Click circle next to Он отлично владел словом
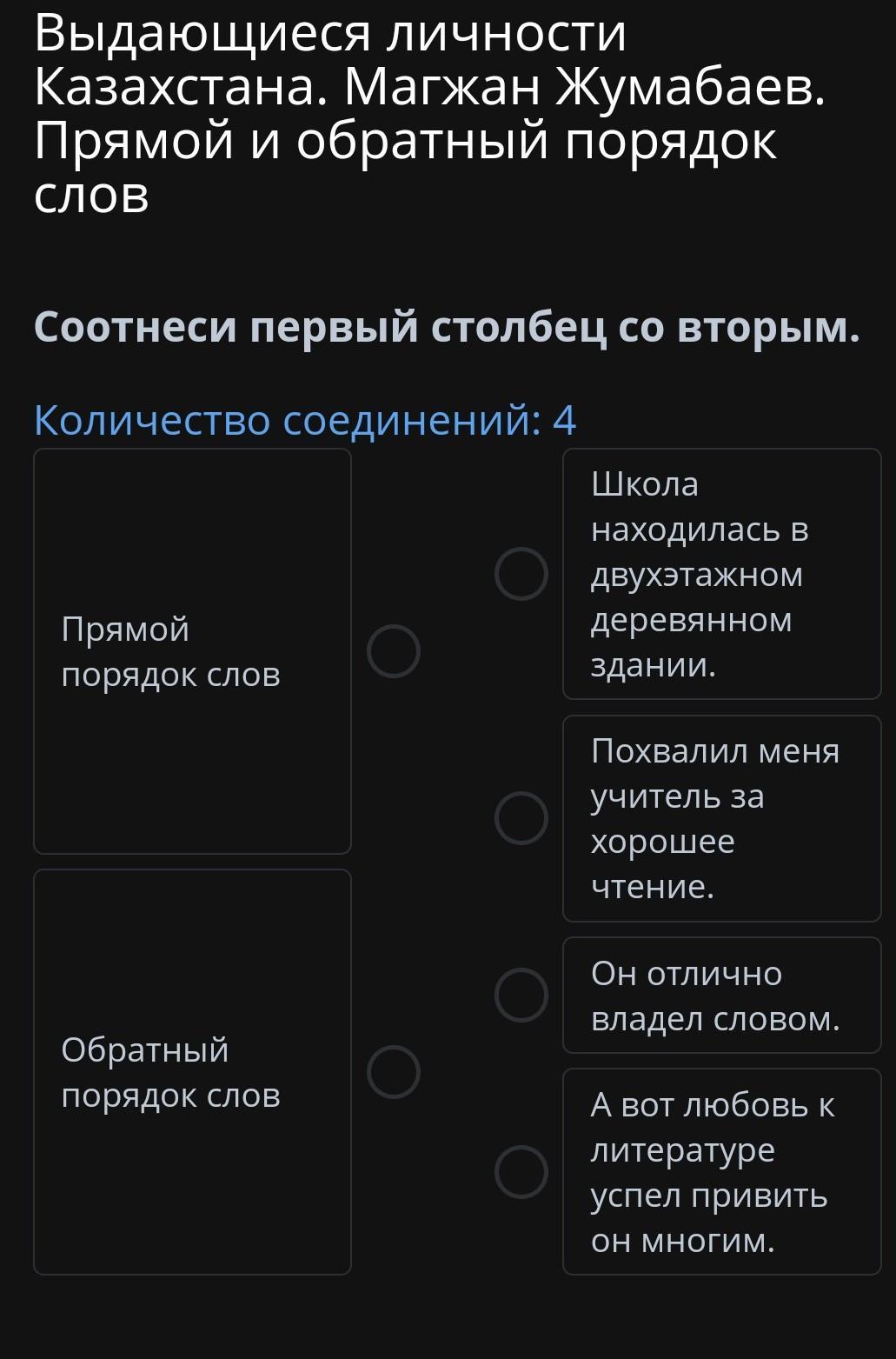This screenshot has width=896, height=1359. coord(521,995)
